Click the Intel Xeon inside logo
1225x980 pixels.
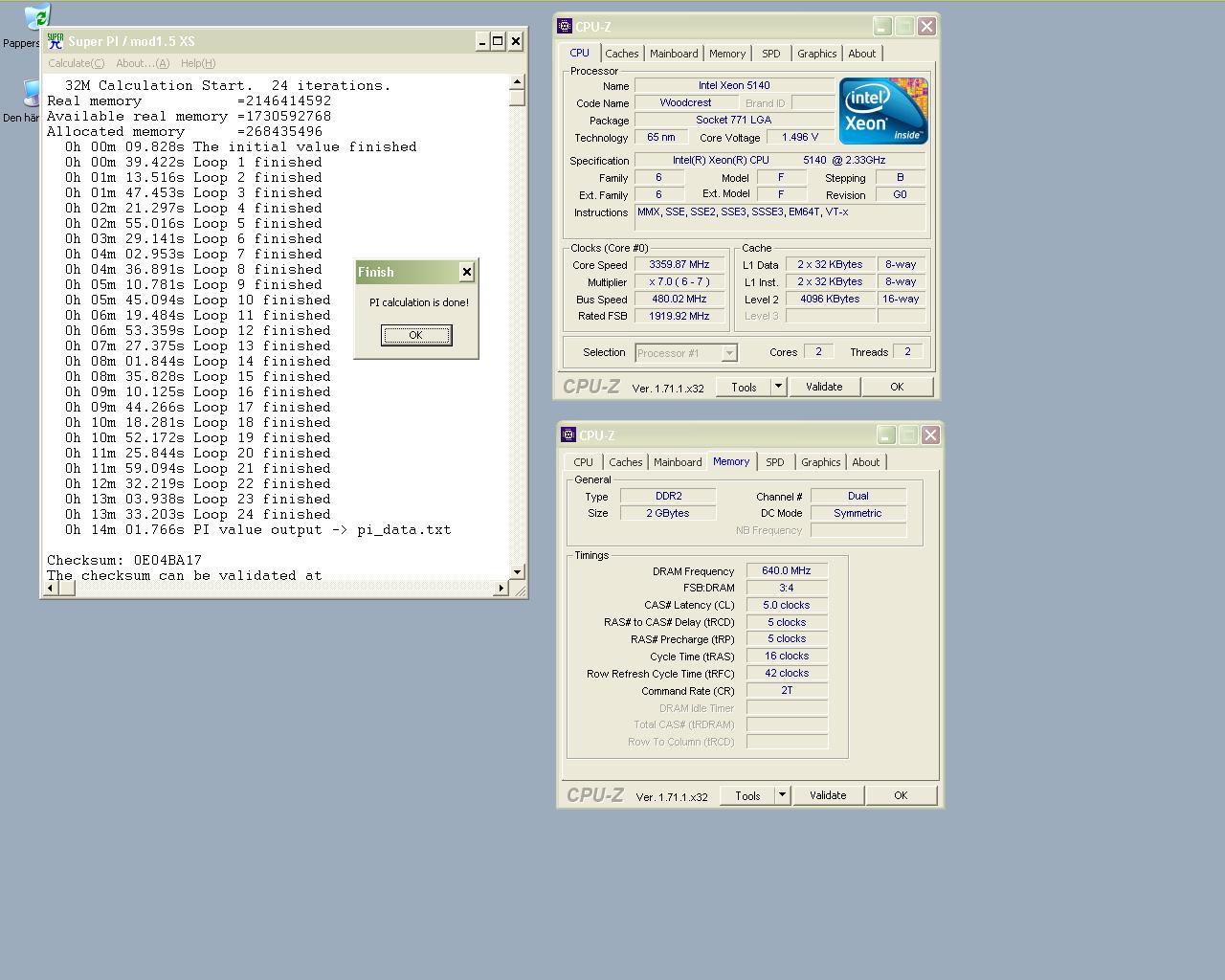click(x=883, y=111)
